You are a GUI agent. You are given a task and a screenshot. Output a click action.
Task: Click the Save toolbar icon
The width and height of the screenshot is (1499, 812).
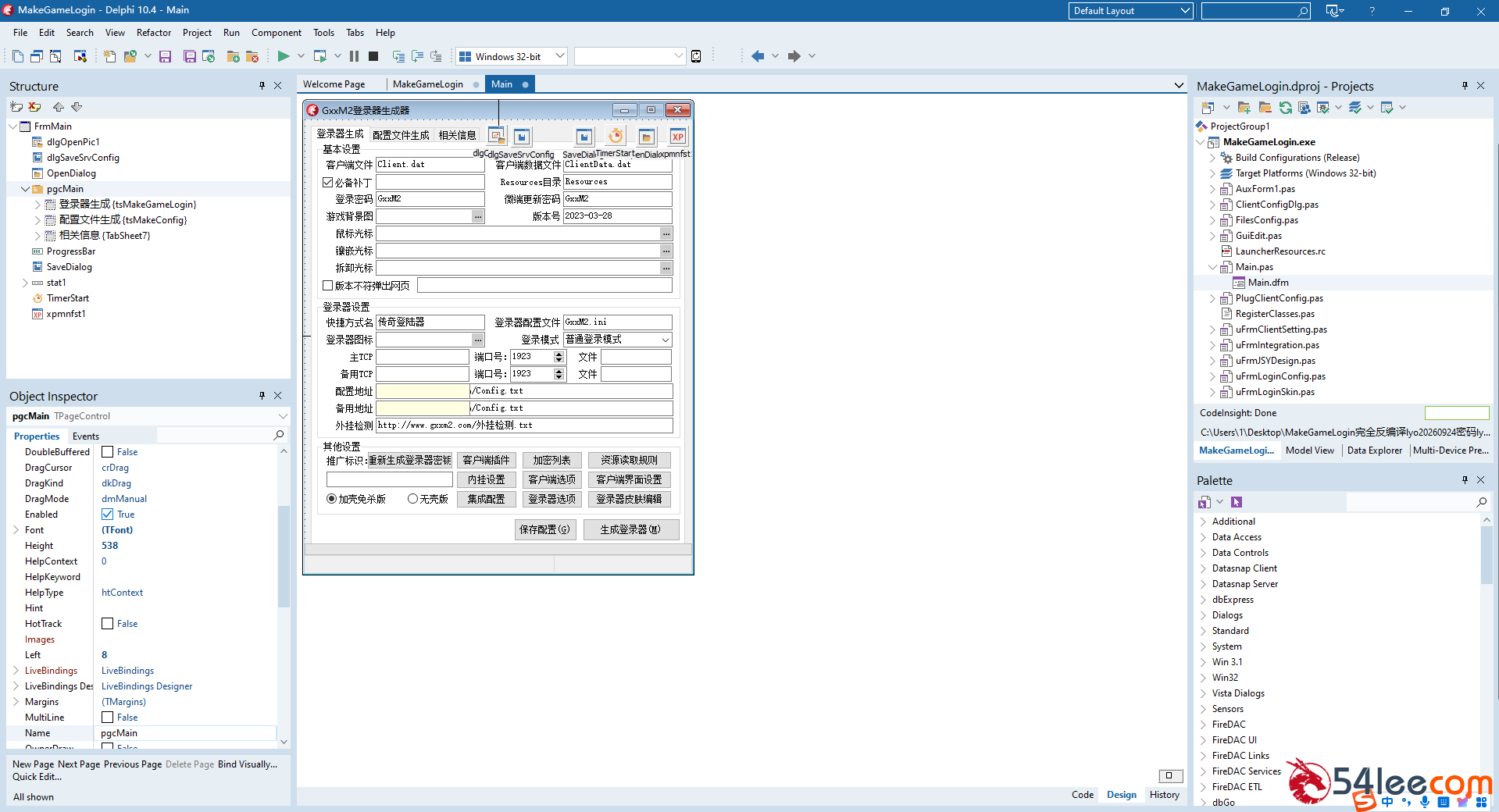tap(165, 56)
